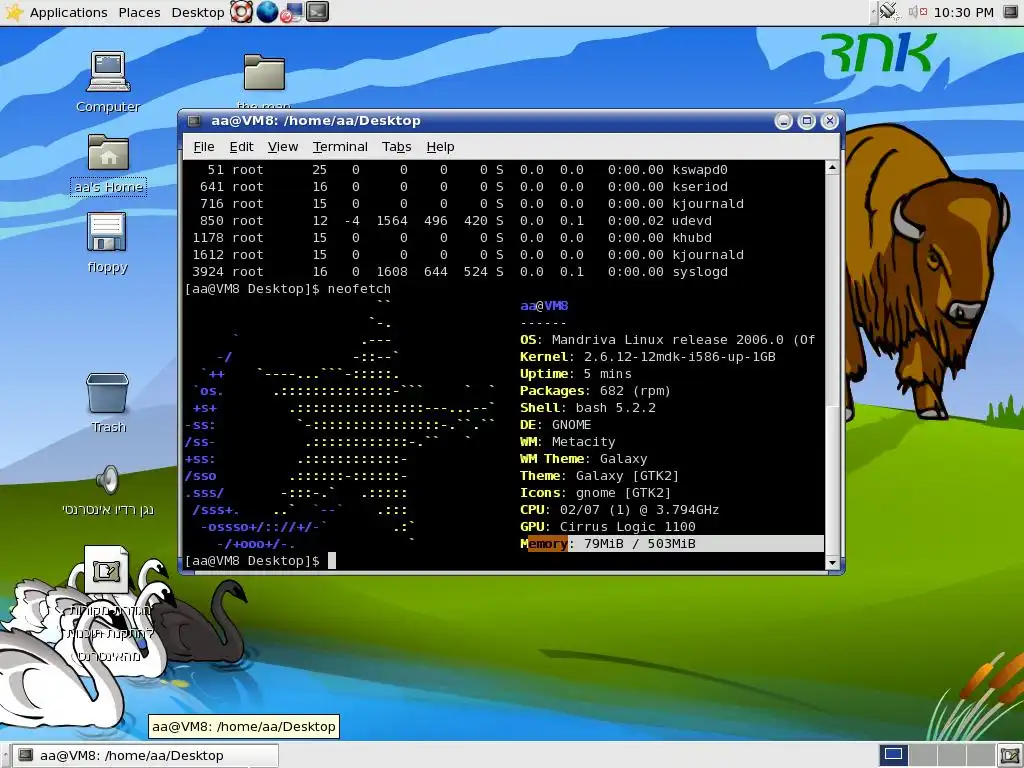The height and width of the screenshot is (768, 1024).
Task: Click the muted volume speaker icon
Action: (x=918, y=12)
